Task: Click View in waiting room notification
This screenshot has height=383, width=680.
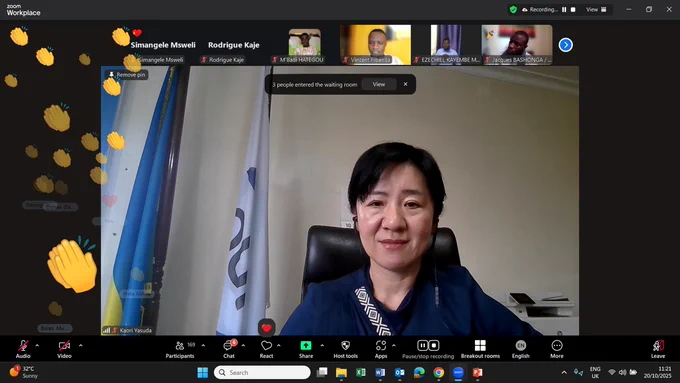Action: pos(379,84)
